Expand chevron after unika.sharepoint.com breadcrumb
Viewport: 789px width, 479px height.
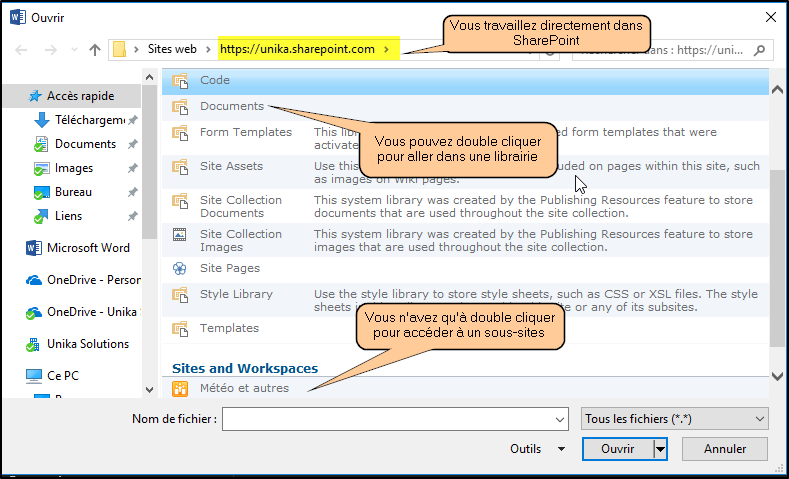point(386,49)
